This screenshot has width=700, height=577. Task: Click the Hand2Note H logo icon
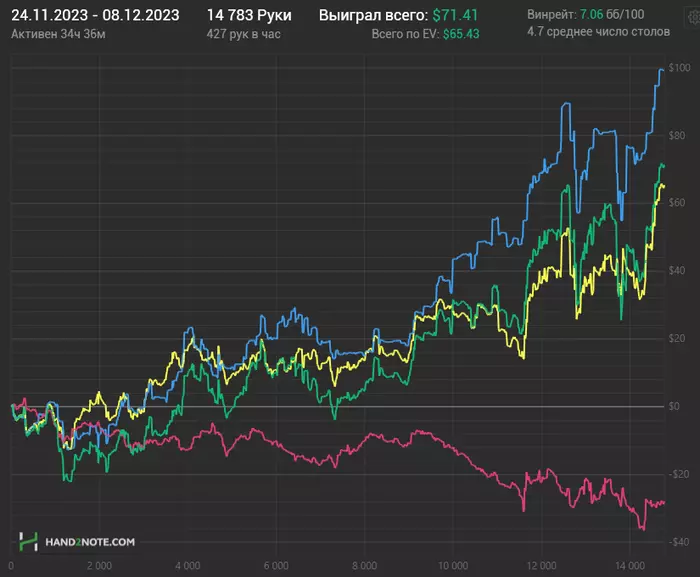(28, 541)
